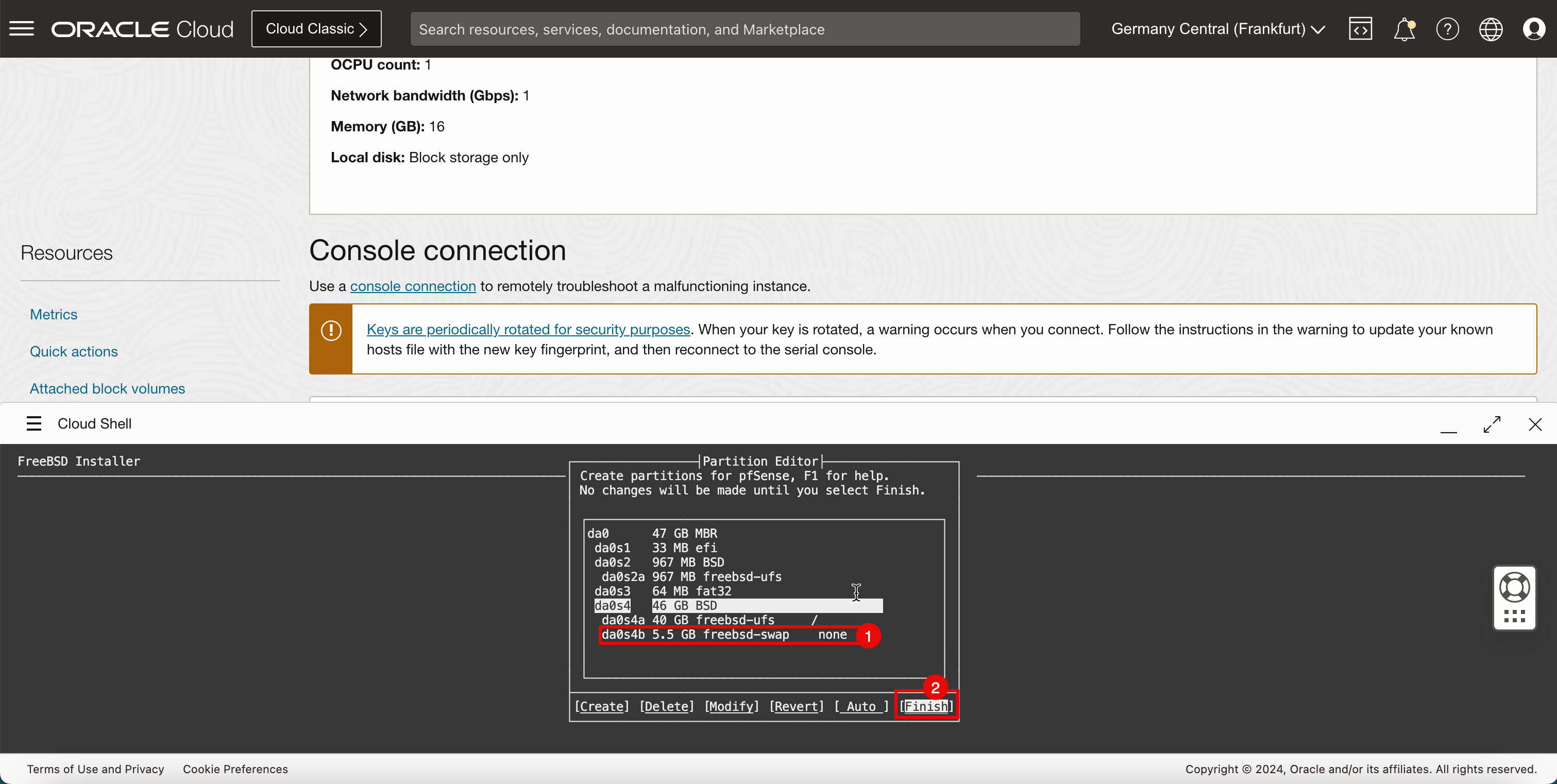
Task: Expand the Germany Central (Frankfurt) region dropdown
Action: 1218,29
